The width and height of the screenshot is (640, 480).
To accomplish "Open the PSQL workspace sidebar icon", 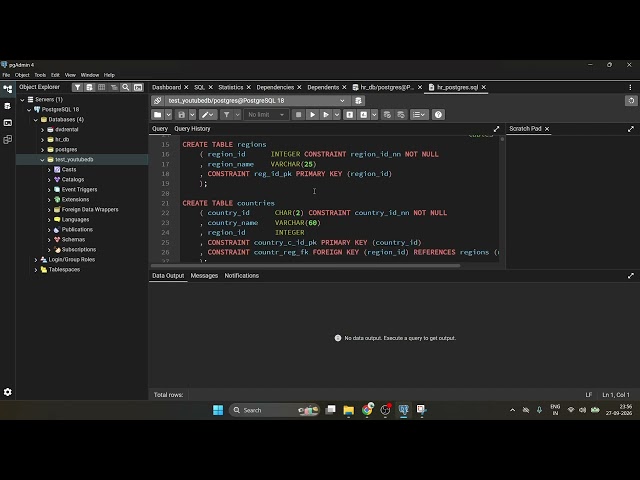I will pyautogui.click(x=8, y=123).
